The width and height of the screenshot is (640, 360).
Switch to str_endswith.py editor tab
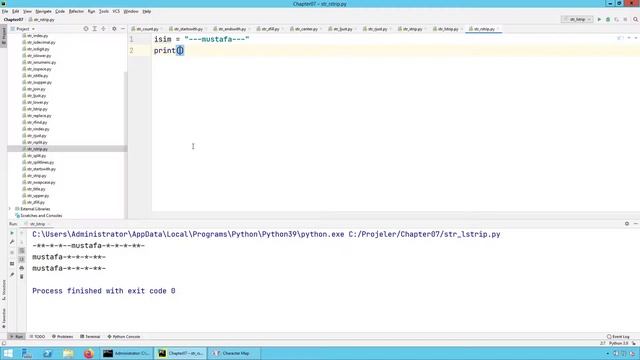[231, 29]
